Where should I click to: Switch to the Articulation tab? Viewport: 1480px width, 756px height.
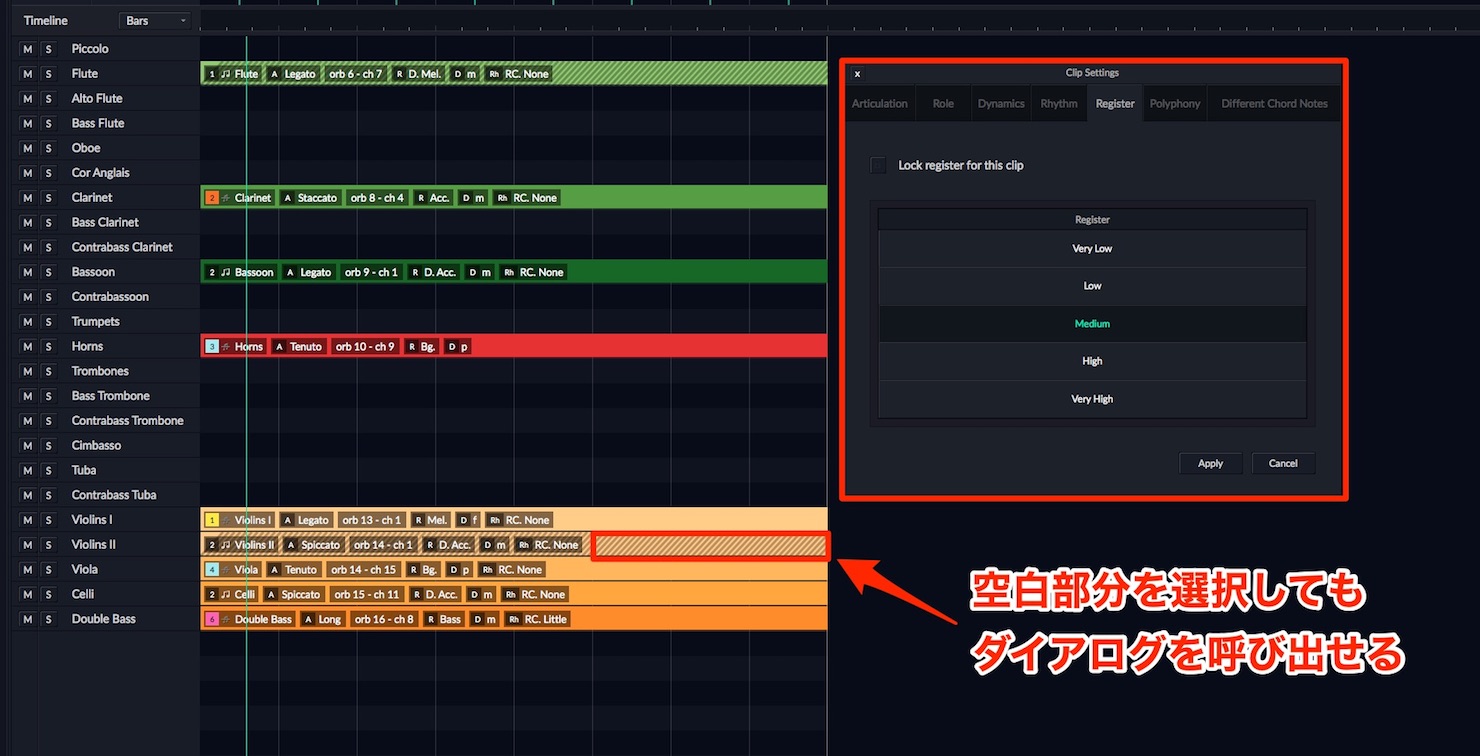880,104
